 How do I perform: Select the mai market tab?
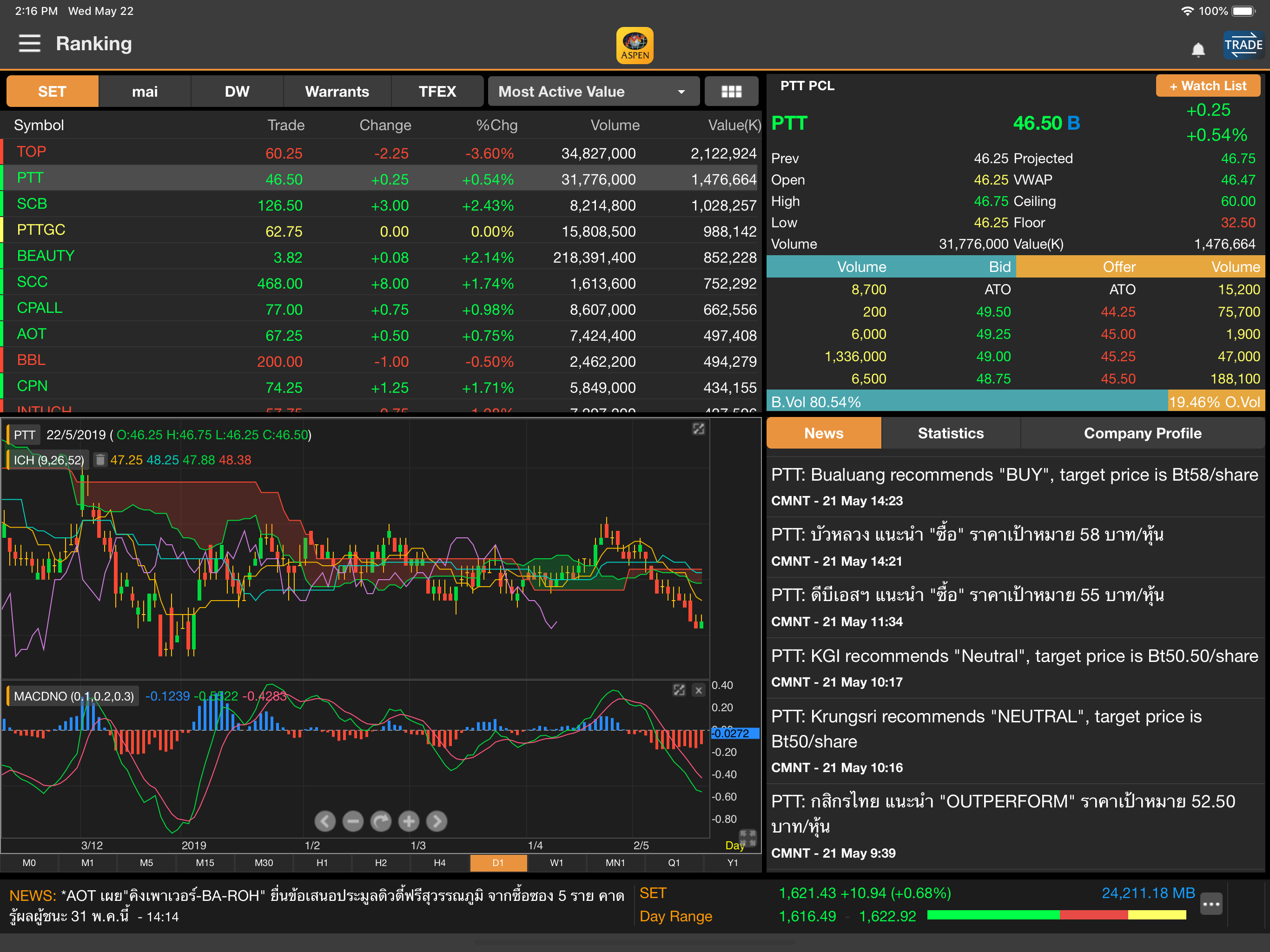tap(145, 91)
